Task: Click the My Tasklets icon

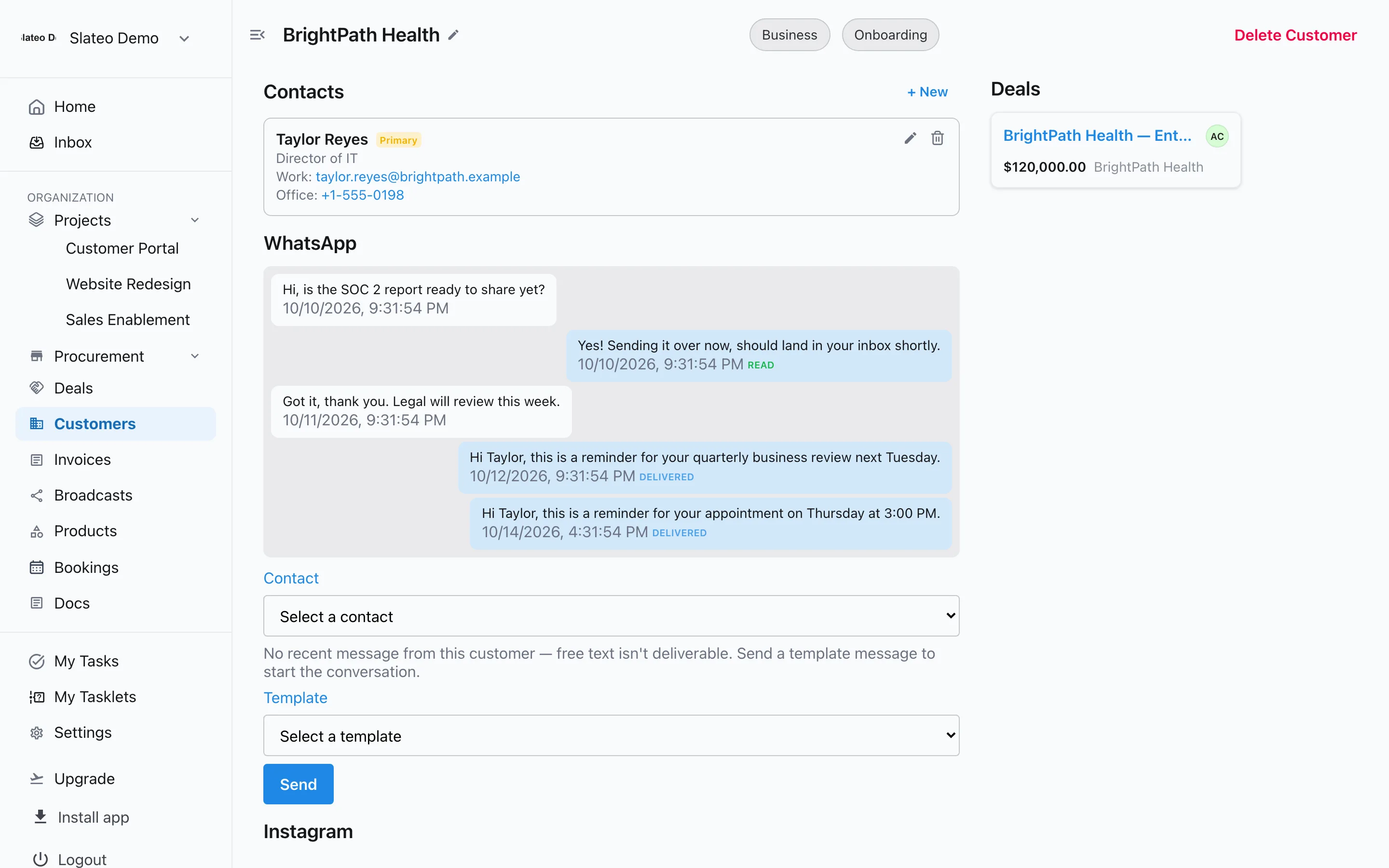Action: [x=37, y=697]
